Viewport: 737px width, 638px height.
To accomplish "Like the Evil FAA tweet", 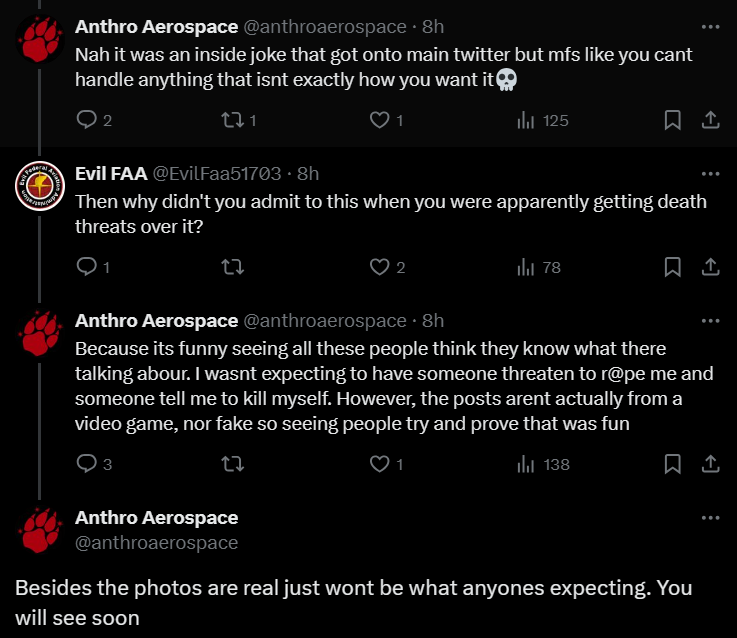I will coord(379,267).
